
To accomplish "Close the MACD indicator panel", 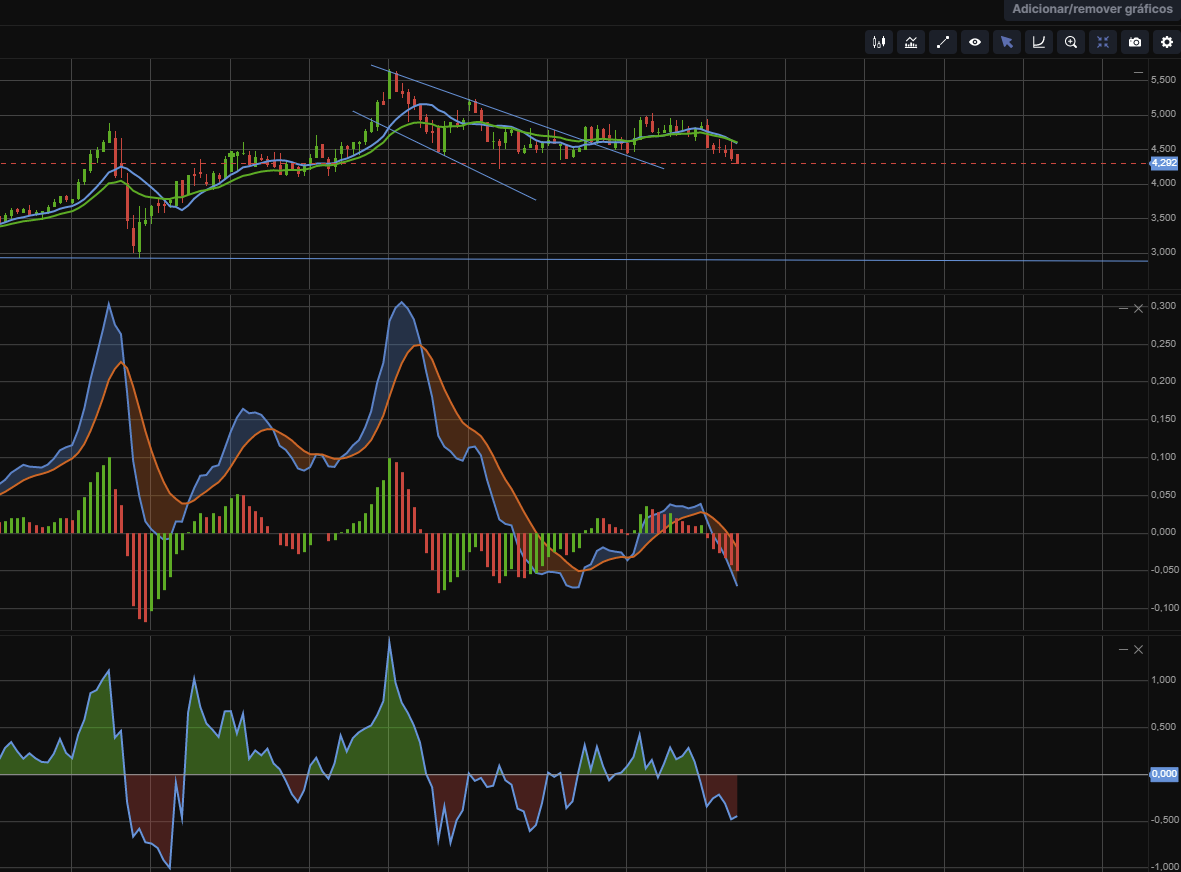I will 1138,308.
